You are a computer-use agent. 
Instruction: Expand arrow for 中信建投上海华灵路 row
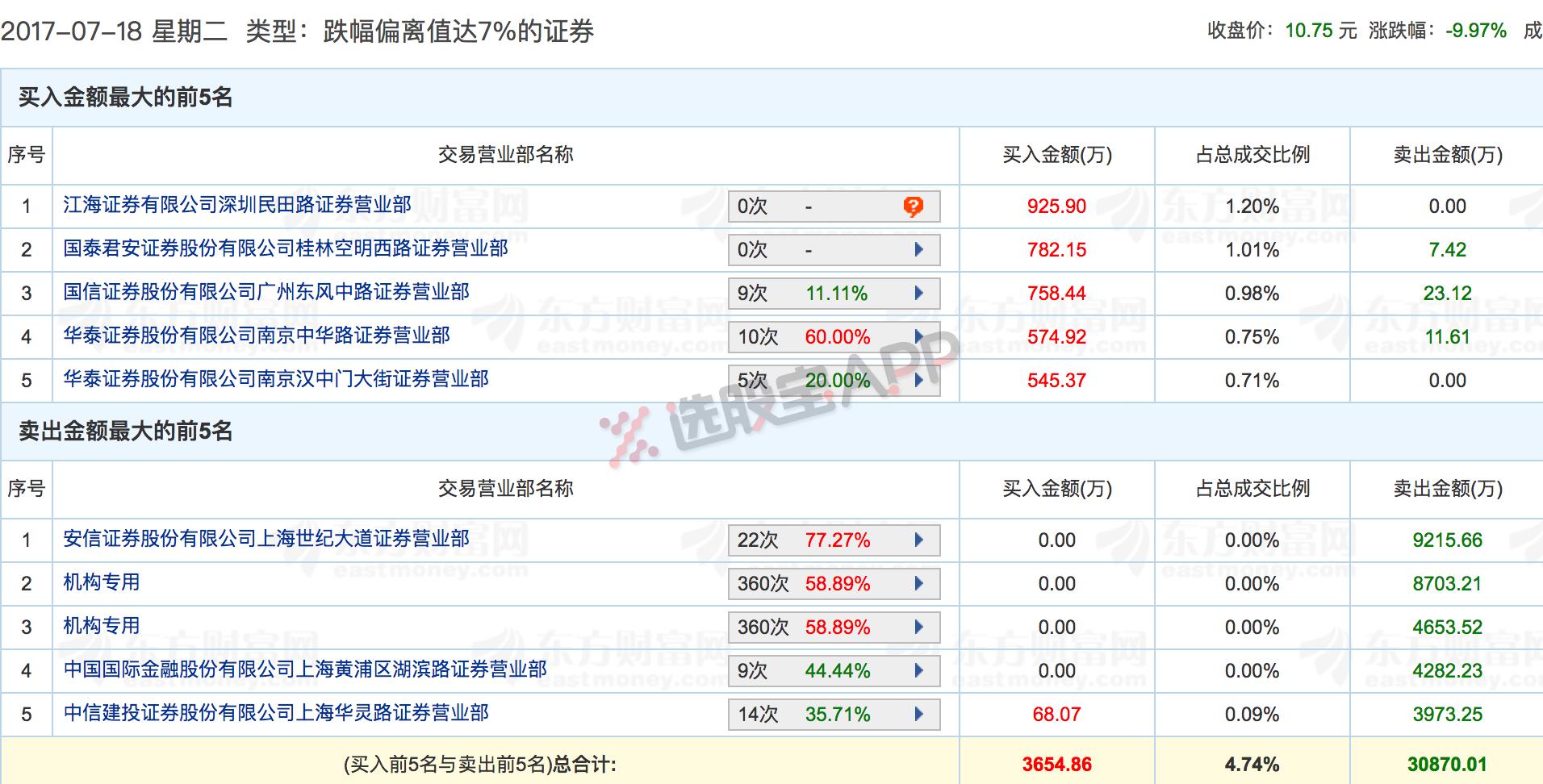coord(918,715)
